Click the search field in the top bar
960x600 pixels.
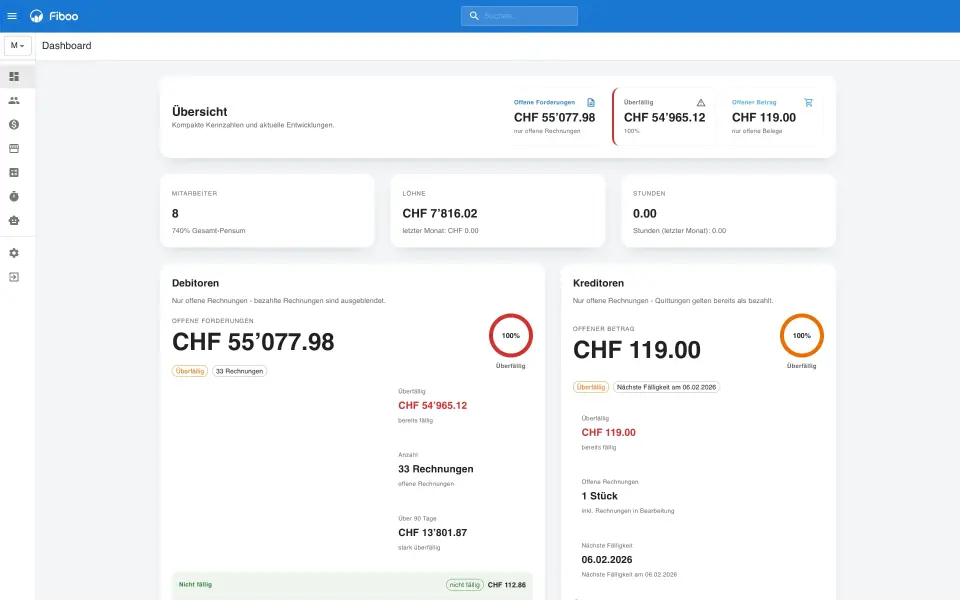click(x=520, y=16)
